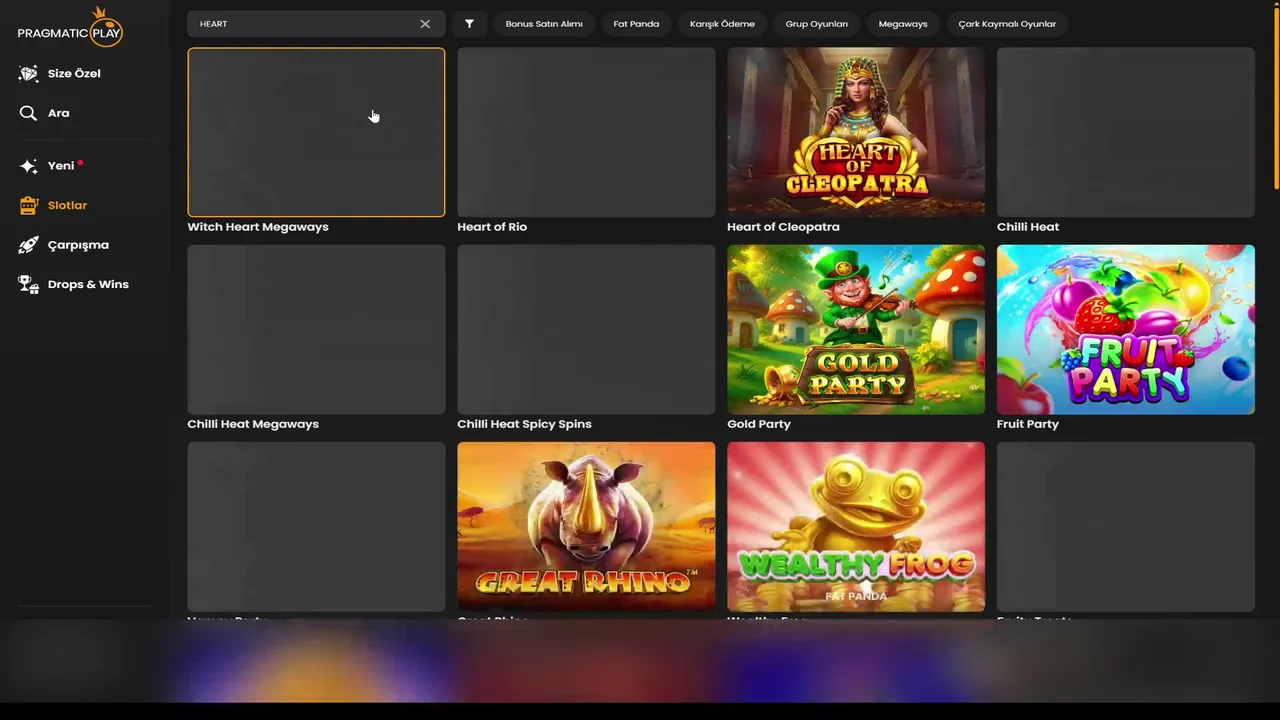Launch Heart of Cleopatra thumbnail
The image size is (1280, 720).
856,132
